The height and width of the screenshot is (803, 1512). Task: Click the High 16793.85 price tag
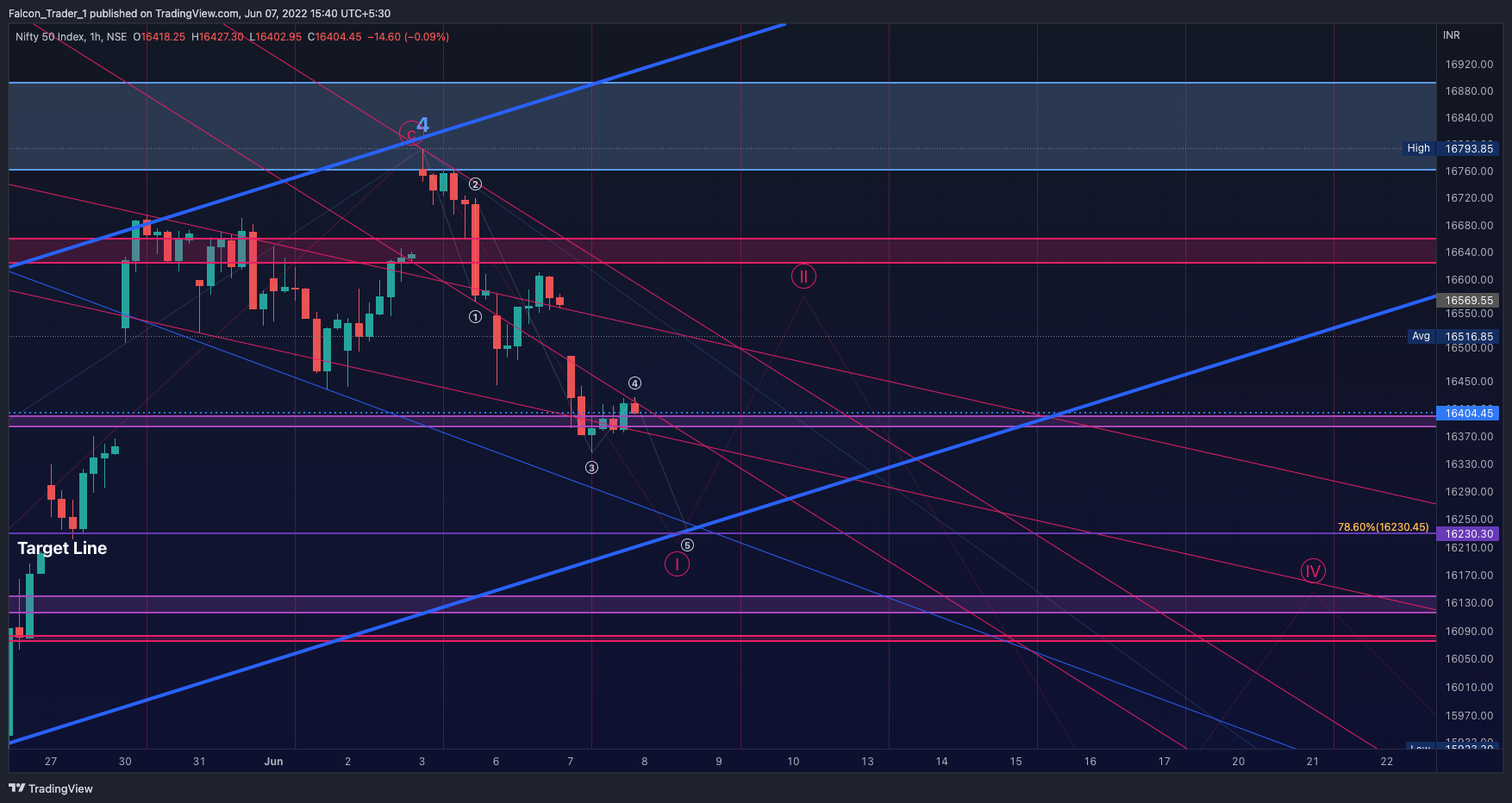[x=1453, y=148]
